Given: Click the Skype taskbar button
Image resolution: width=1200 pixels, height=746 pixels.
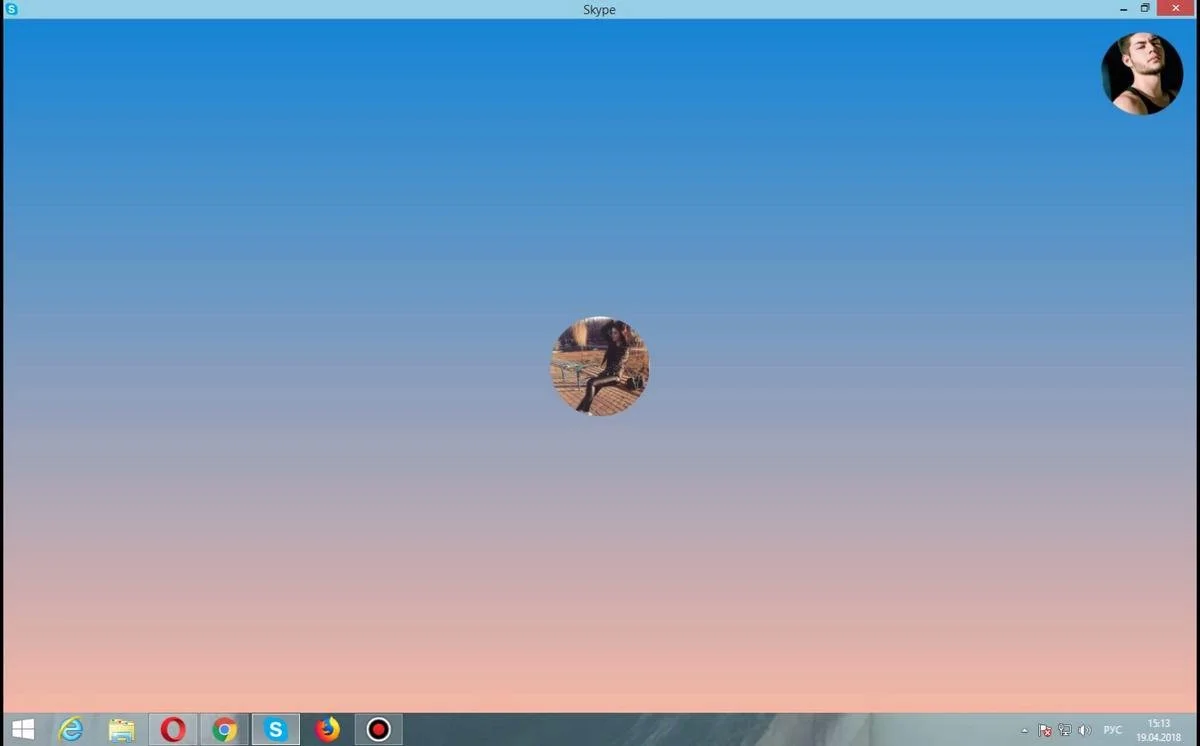Looking at the screenshot, I should pos(275,730).
